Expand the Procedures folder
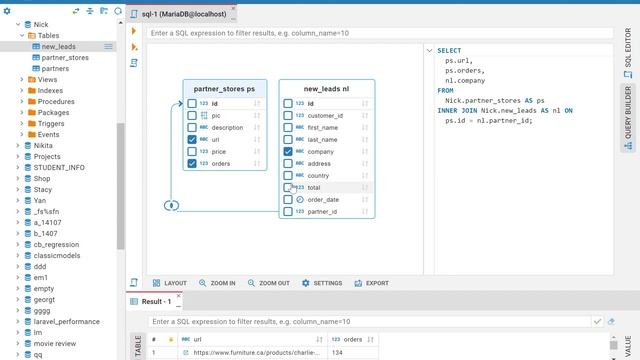Image resolution: width=640 pixels, height=360 pixels. (22, 101)
